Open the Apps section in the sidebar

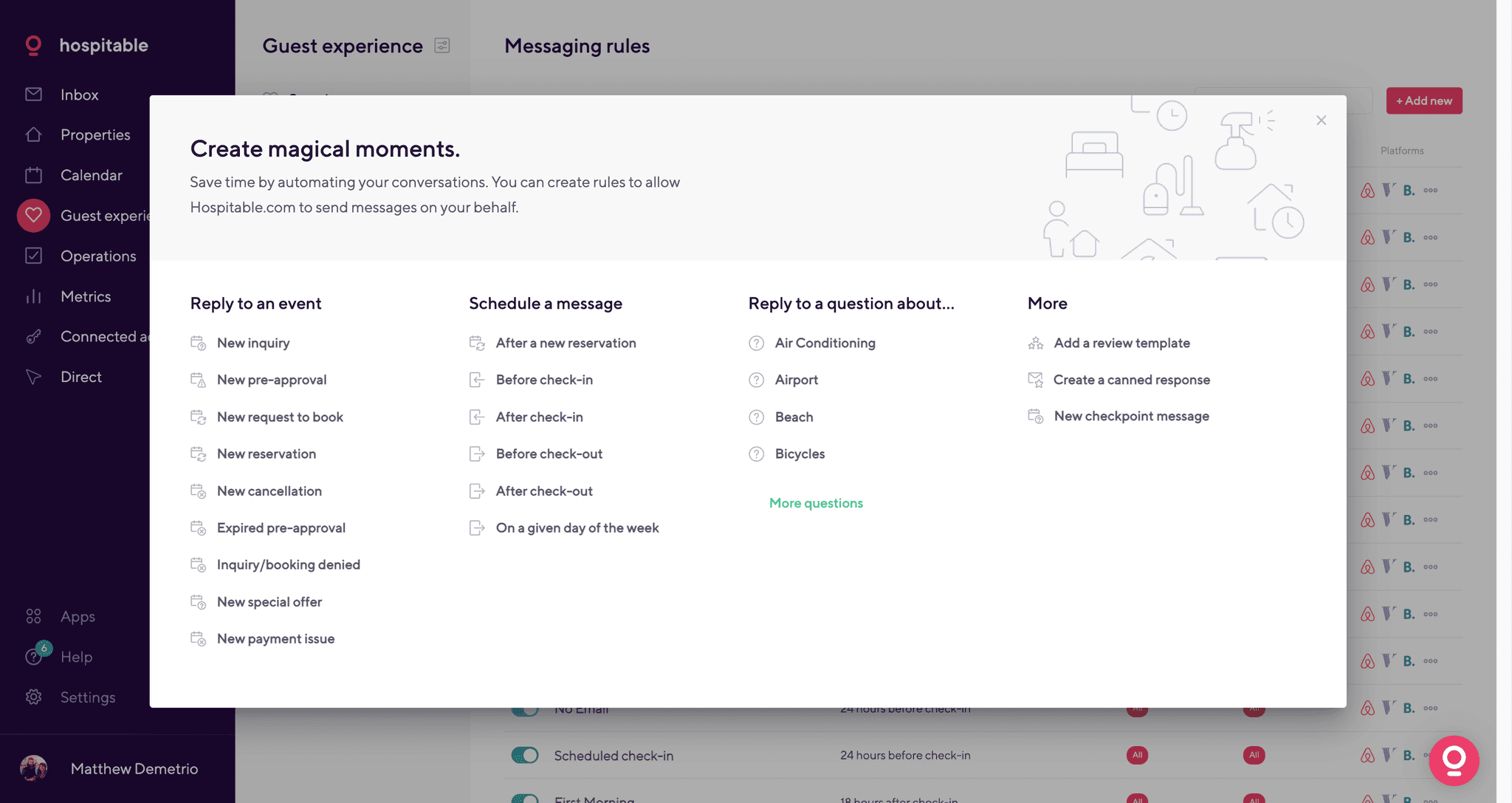(x=78, y=616)
